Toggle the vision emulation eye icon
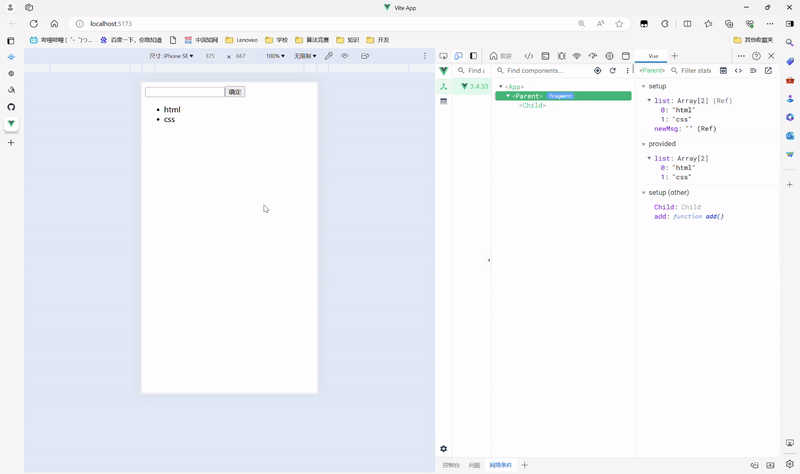Screen dimensions: 800x474 tap(345, 56)
